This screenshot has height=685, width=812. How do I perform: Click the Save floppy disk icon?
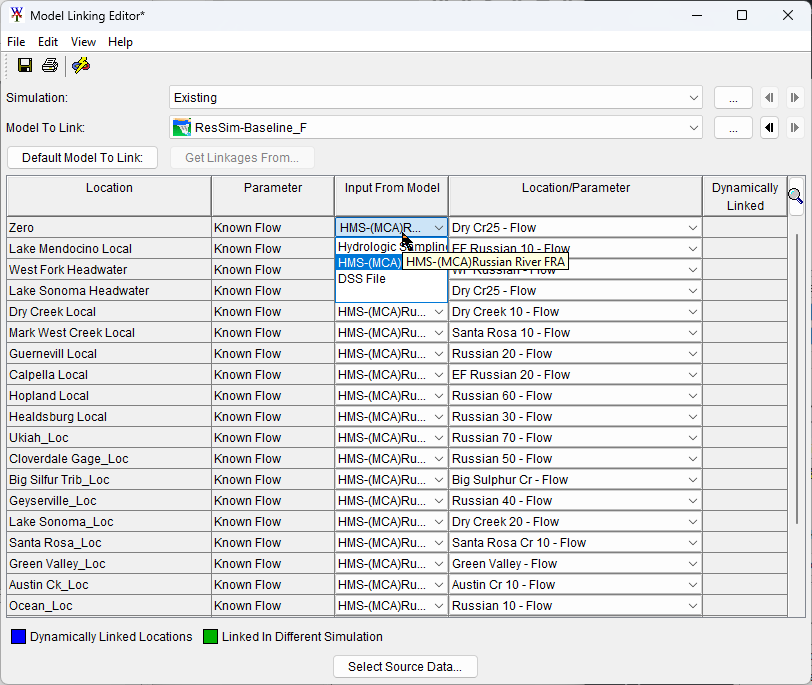25,65
